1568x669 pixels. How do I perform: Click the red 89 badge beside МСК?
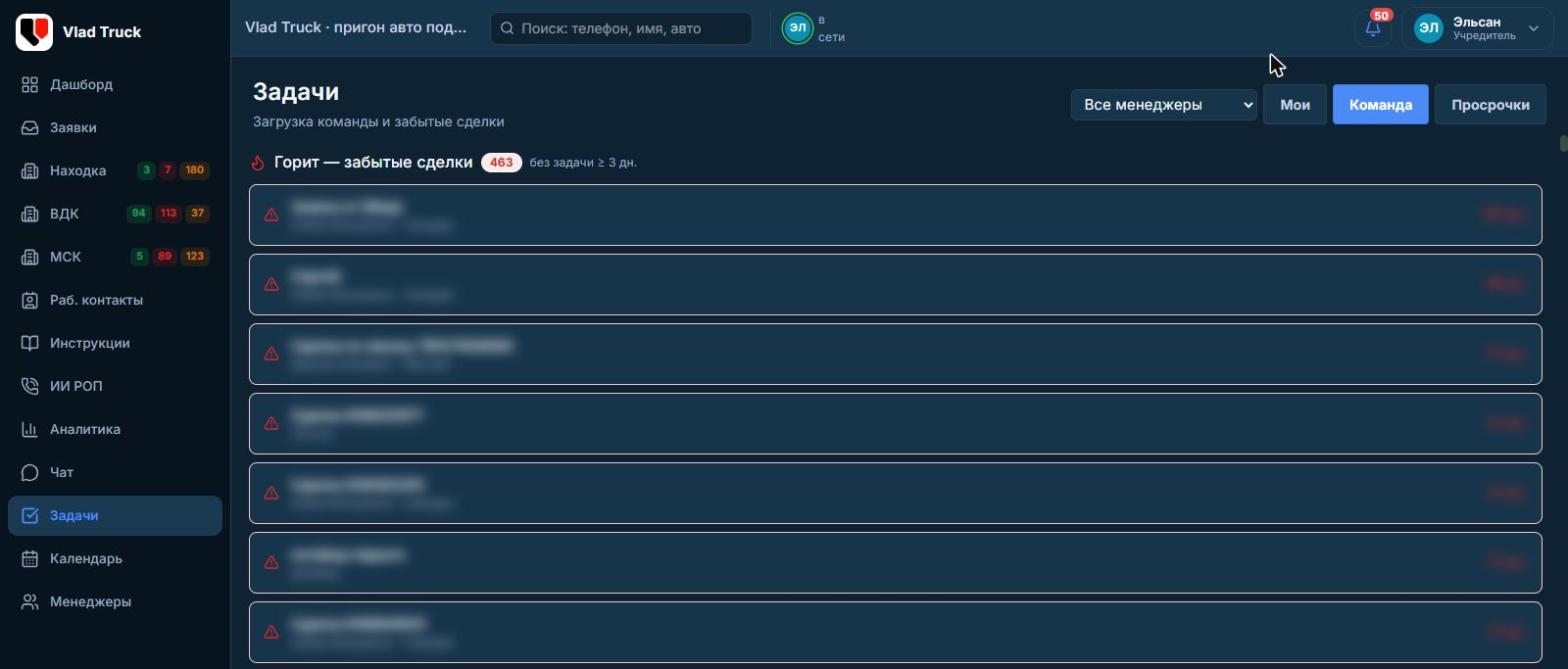[165, 257]
